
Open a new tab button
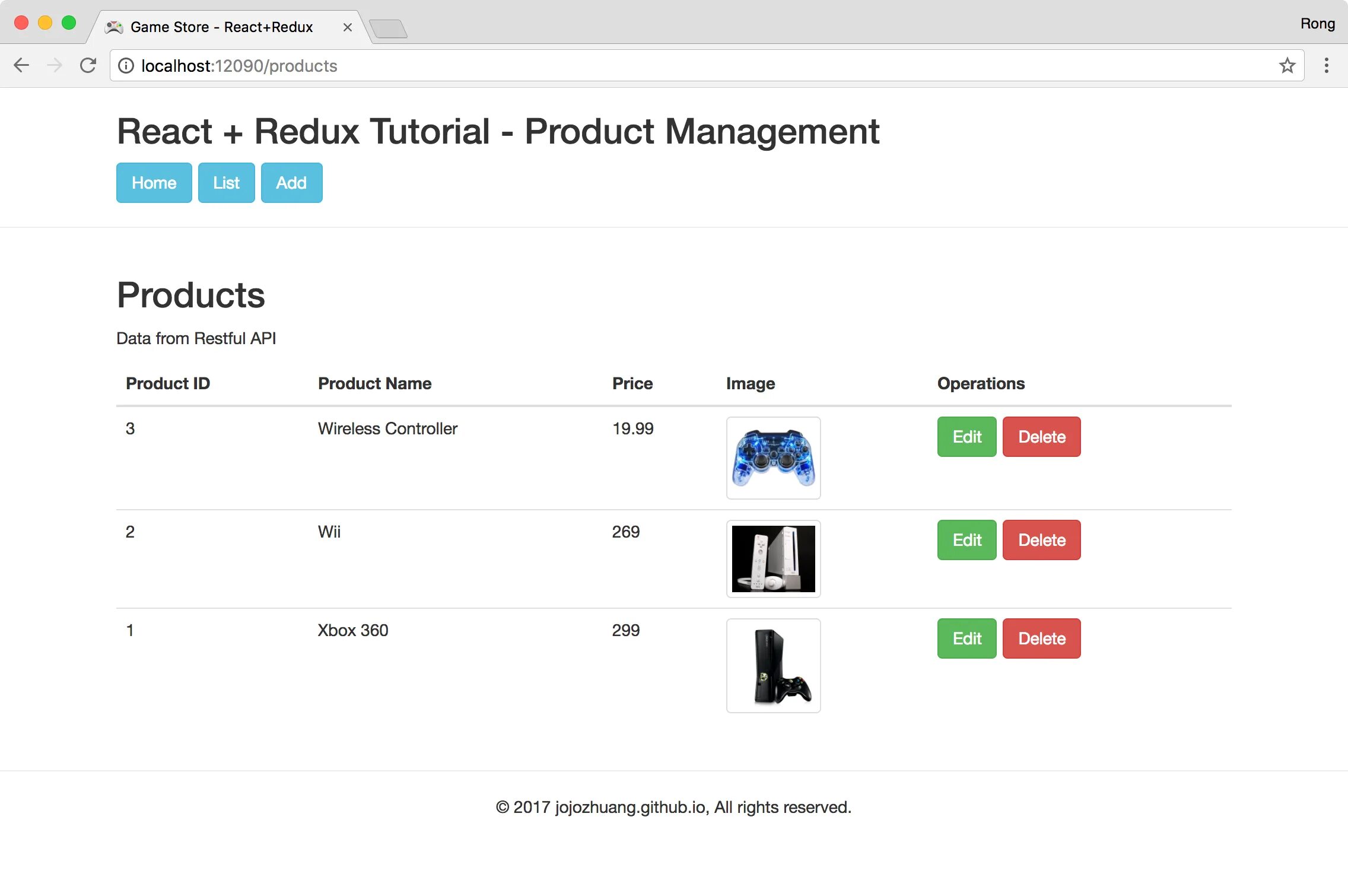[x=388, y=28]
